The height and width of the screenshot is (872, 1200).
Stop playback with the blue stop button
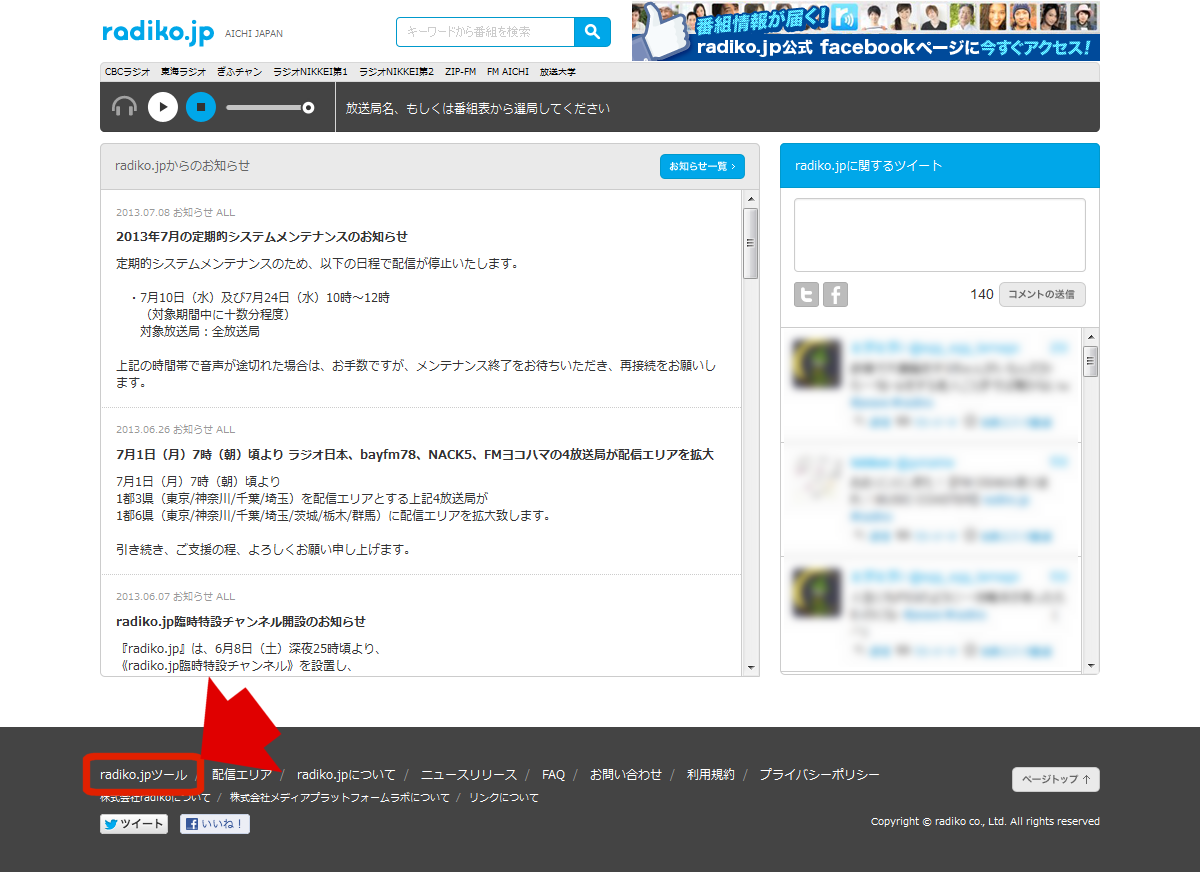tap(201, 107)
